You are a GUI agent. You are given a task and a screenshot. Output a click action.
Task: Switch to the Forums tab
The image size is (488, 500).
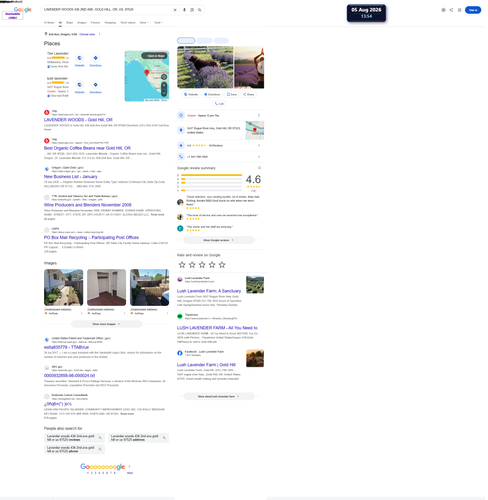click(95, 22)
